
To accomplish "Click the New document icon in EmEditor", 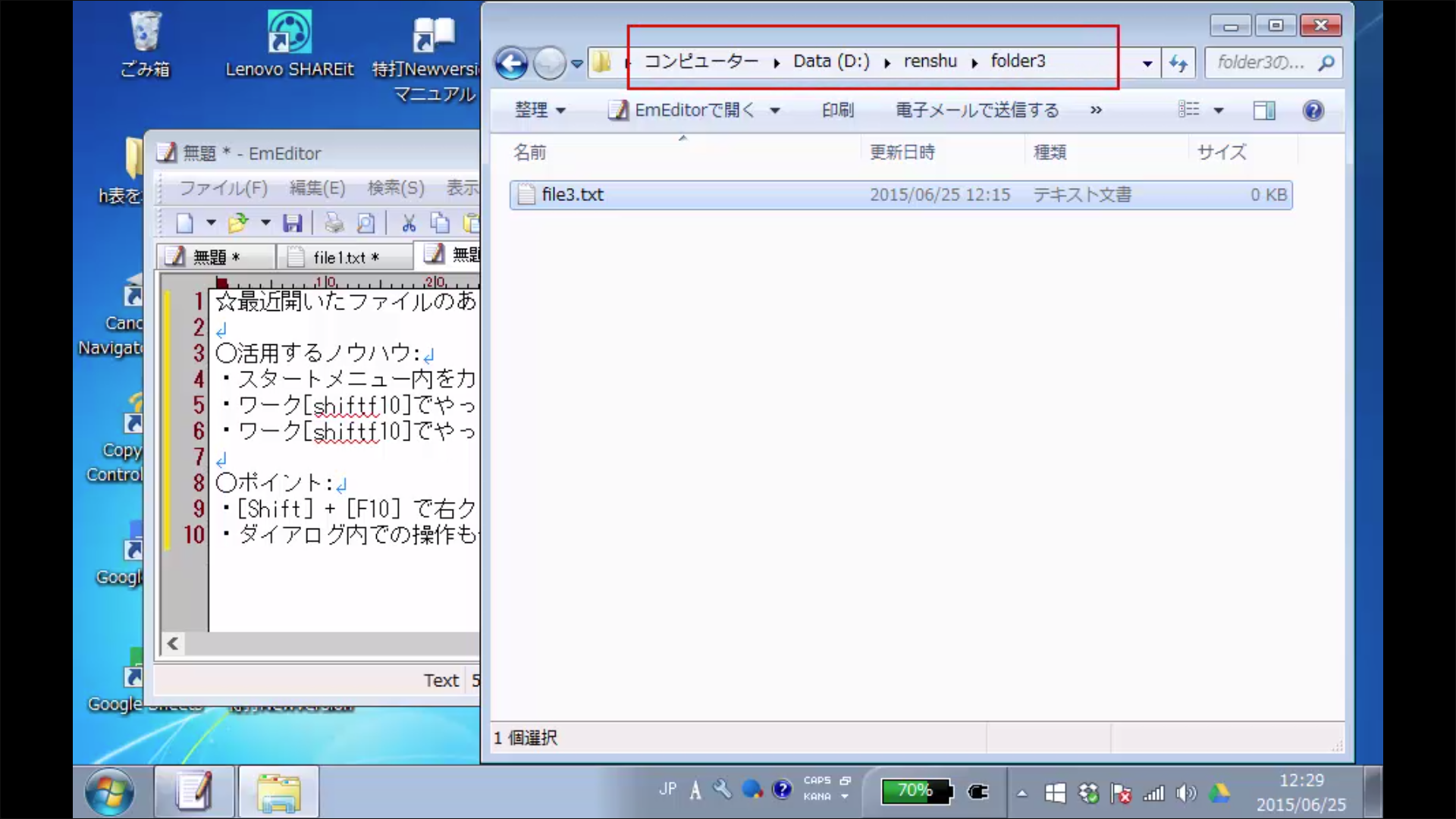I will point(184,223).
